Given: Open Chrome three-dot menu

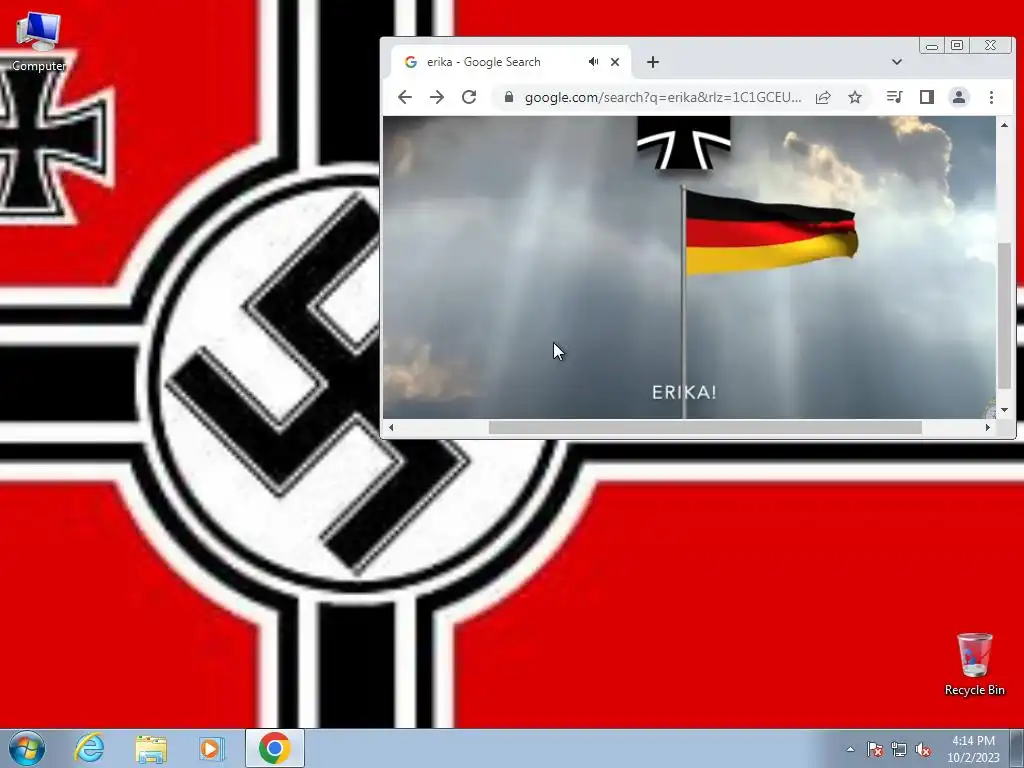Looking at the screenshot, I should pos(991,97).
